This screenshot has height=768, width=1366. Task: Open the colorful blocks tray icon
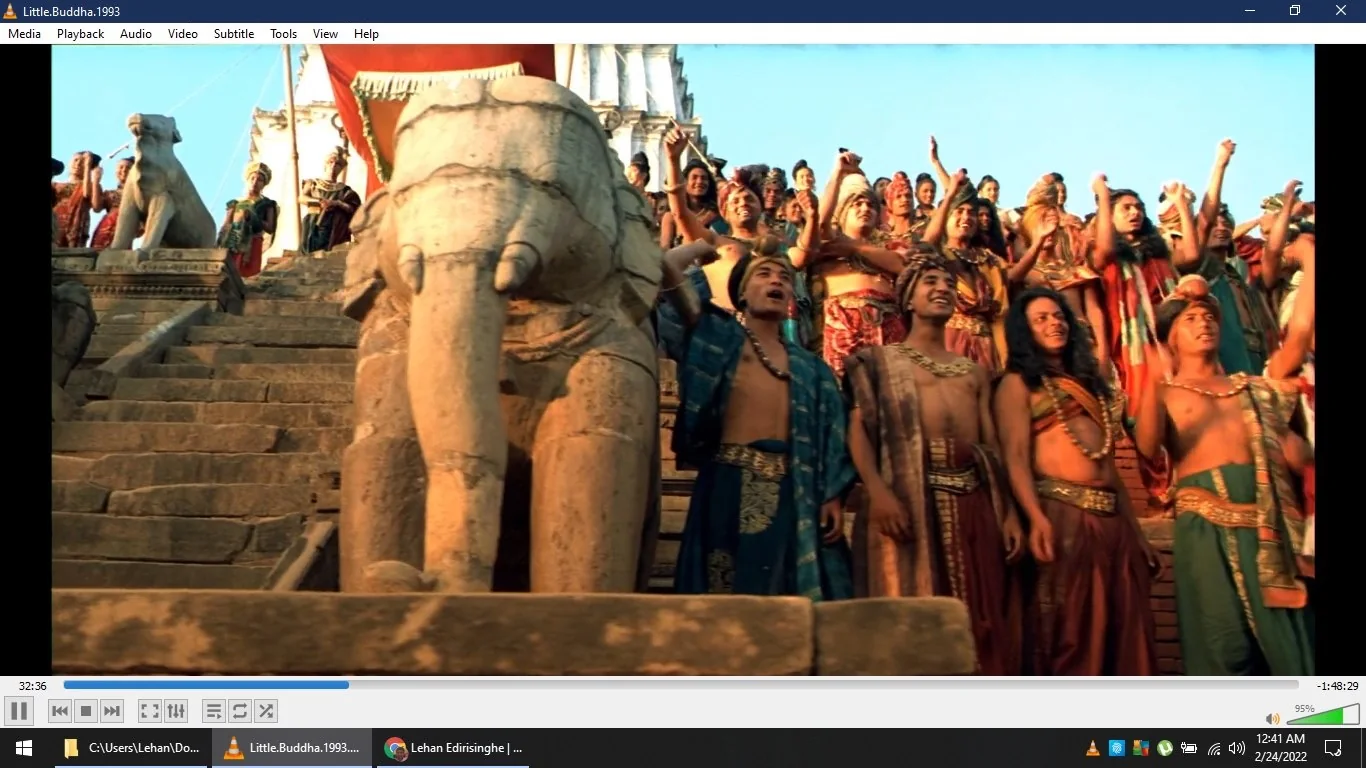coord(1141,748)
